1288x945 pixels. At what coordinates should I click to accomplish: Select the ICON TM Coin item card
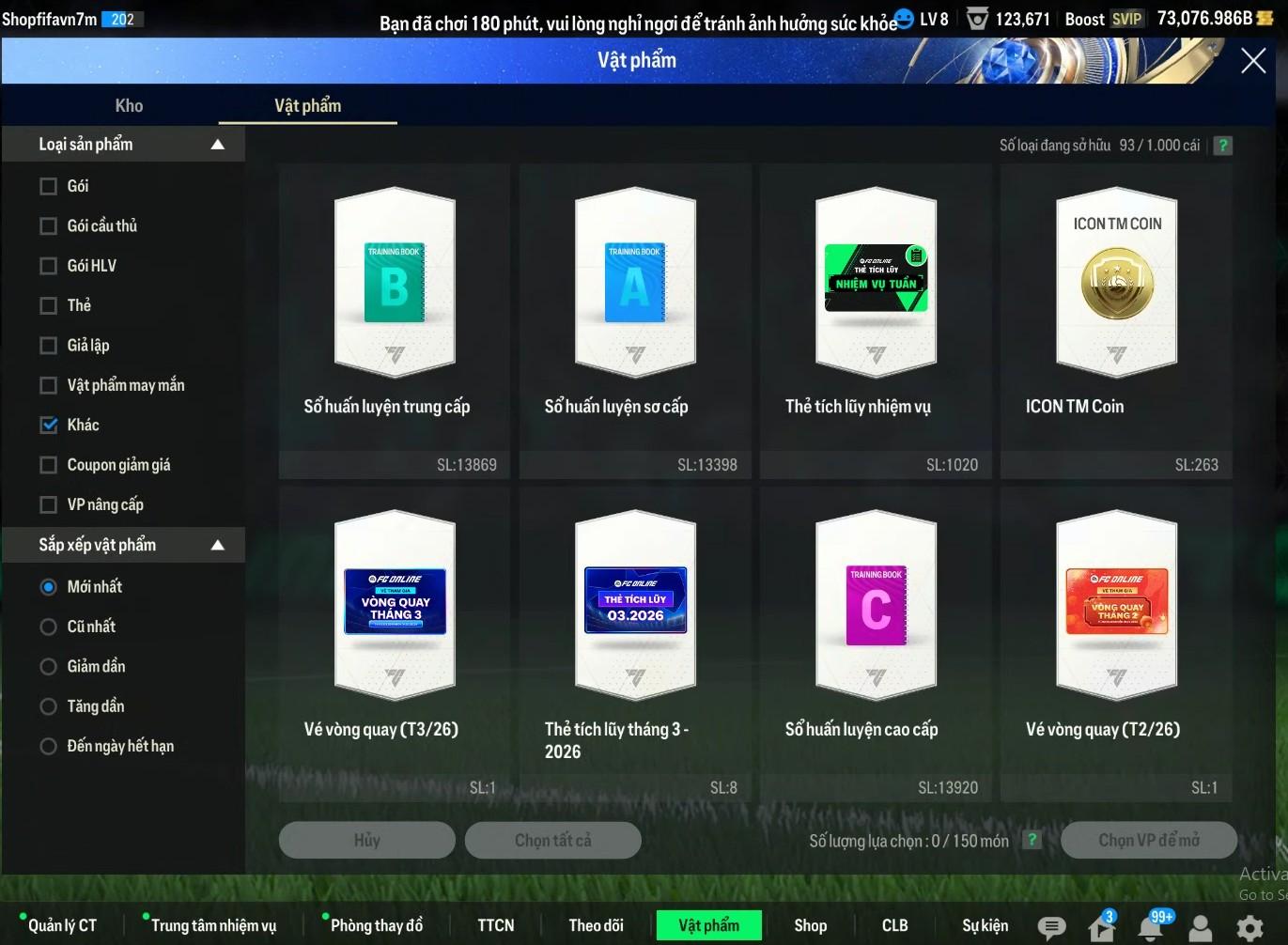pos(1116,319)
